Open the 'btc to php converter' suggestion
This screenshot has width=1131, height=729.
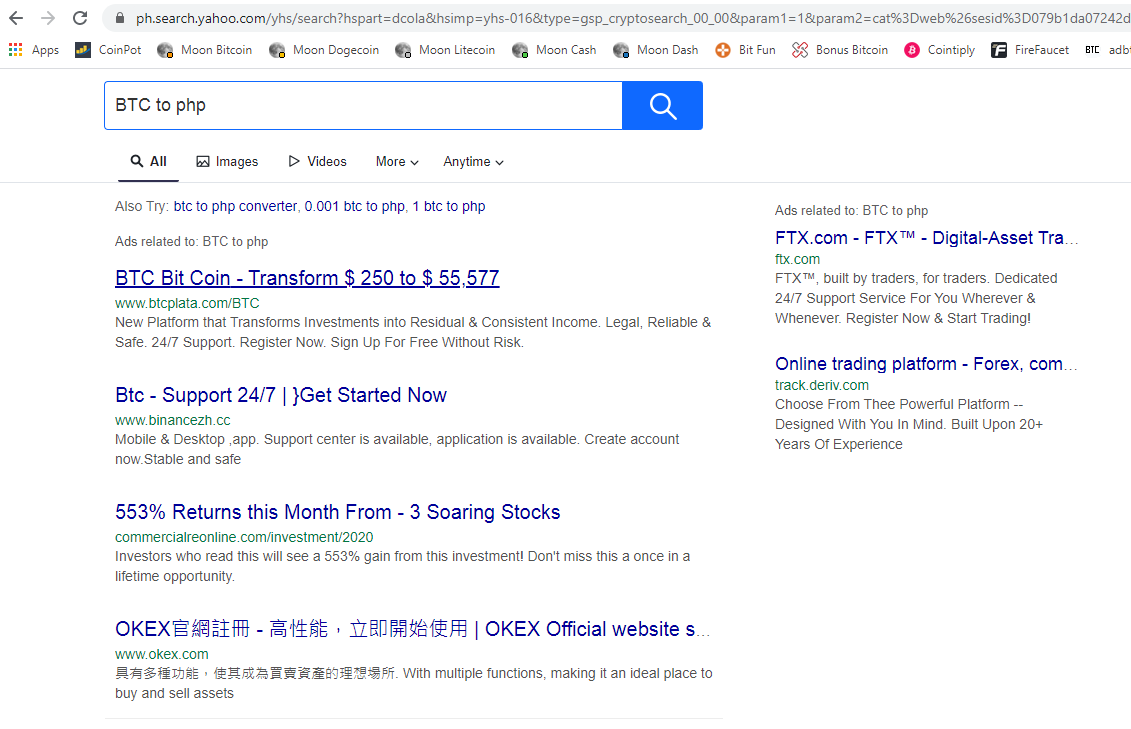(235, 206)
